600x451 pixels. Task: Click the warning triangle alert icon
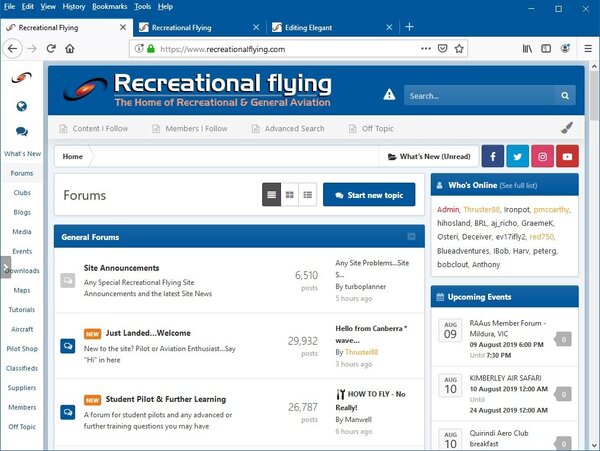pos(389,95)
